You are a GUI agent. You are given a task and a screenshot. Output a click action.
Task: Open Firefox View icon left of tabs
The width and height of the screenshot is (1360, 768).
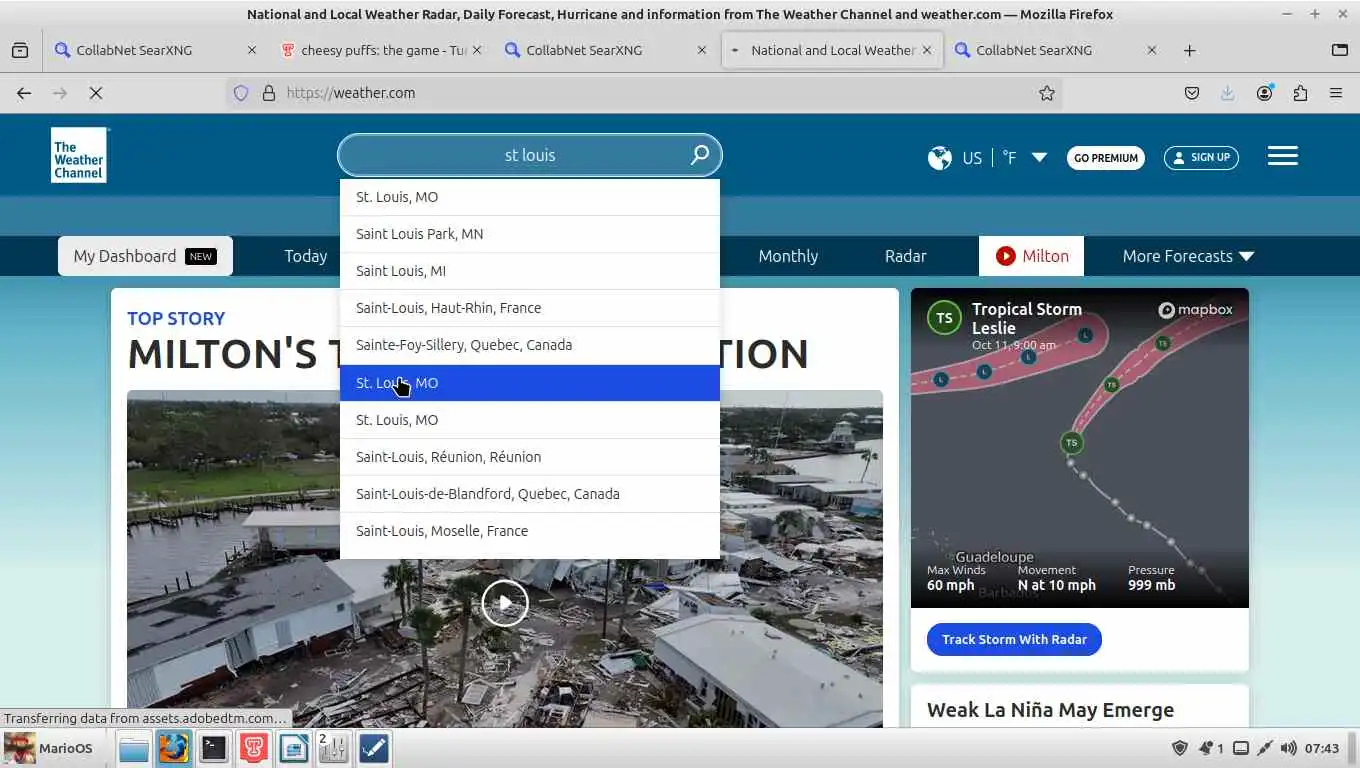pyautogui.click(x=20, y=50)
